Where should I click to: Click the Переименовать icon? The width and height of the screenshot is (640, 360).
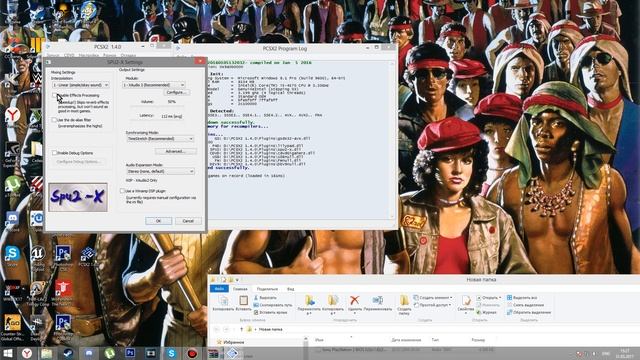378,301
